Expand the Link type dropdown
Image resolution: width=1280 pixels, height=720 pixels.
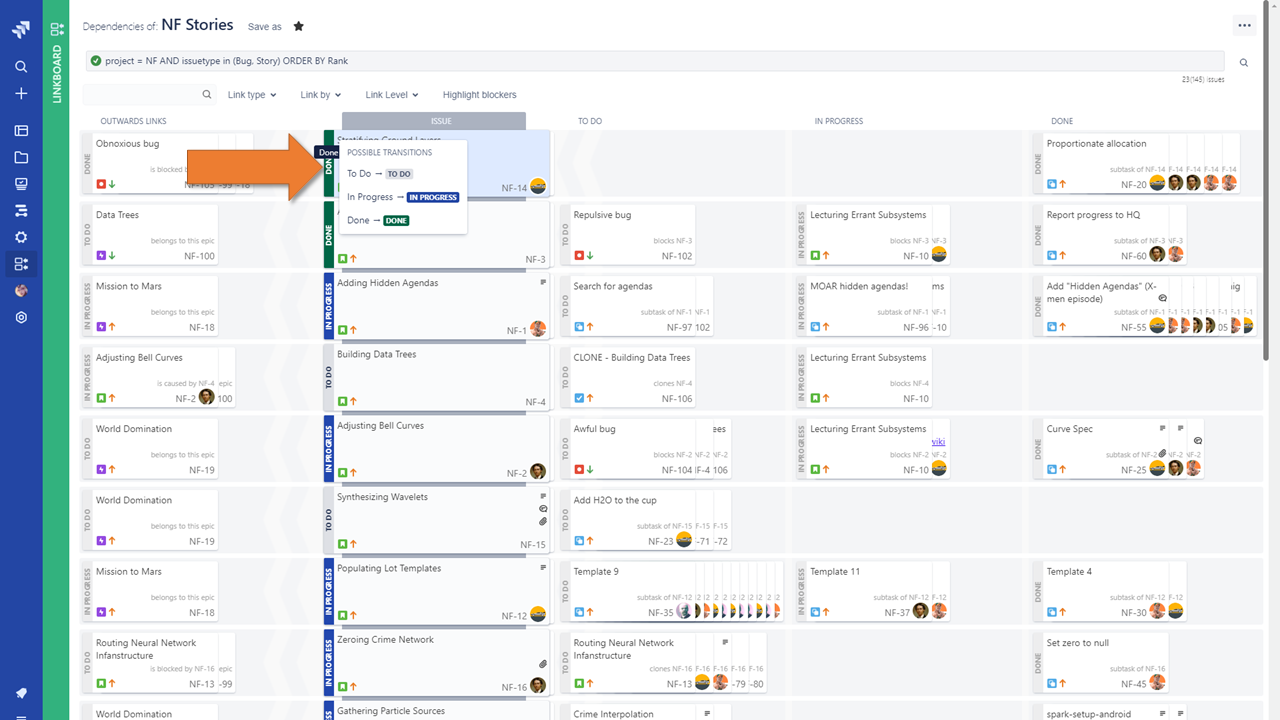pos(251,95)
